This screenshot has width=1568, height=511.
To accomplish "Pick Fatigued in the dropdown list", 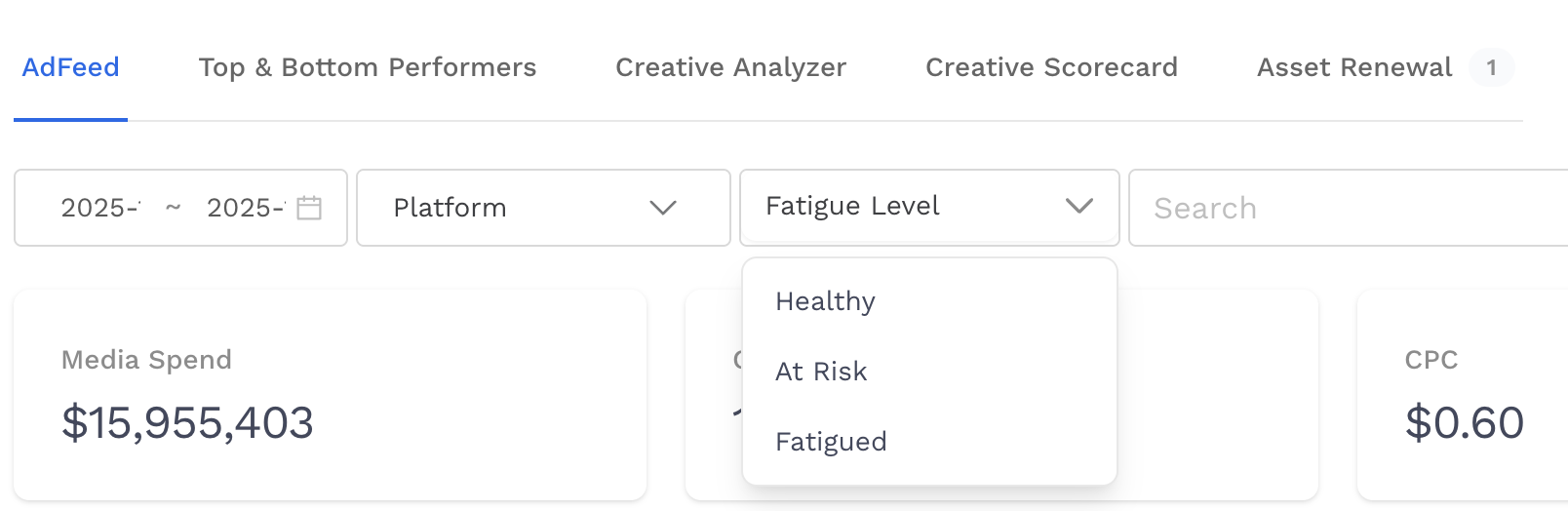I will coord(831,442).
